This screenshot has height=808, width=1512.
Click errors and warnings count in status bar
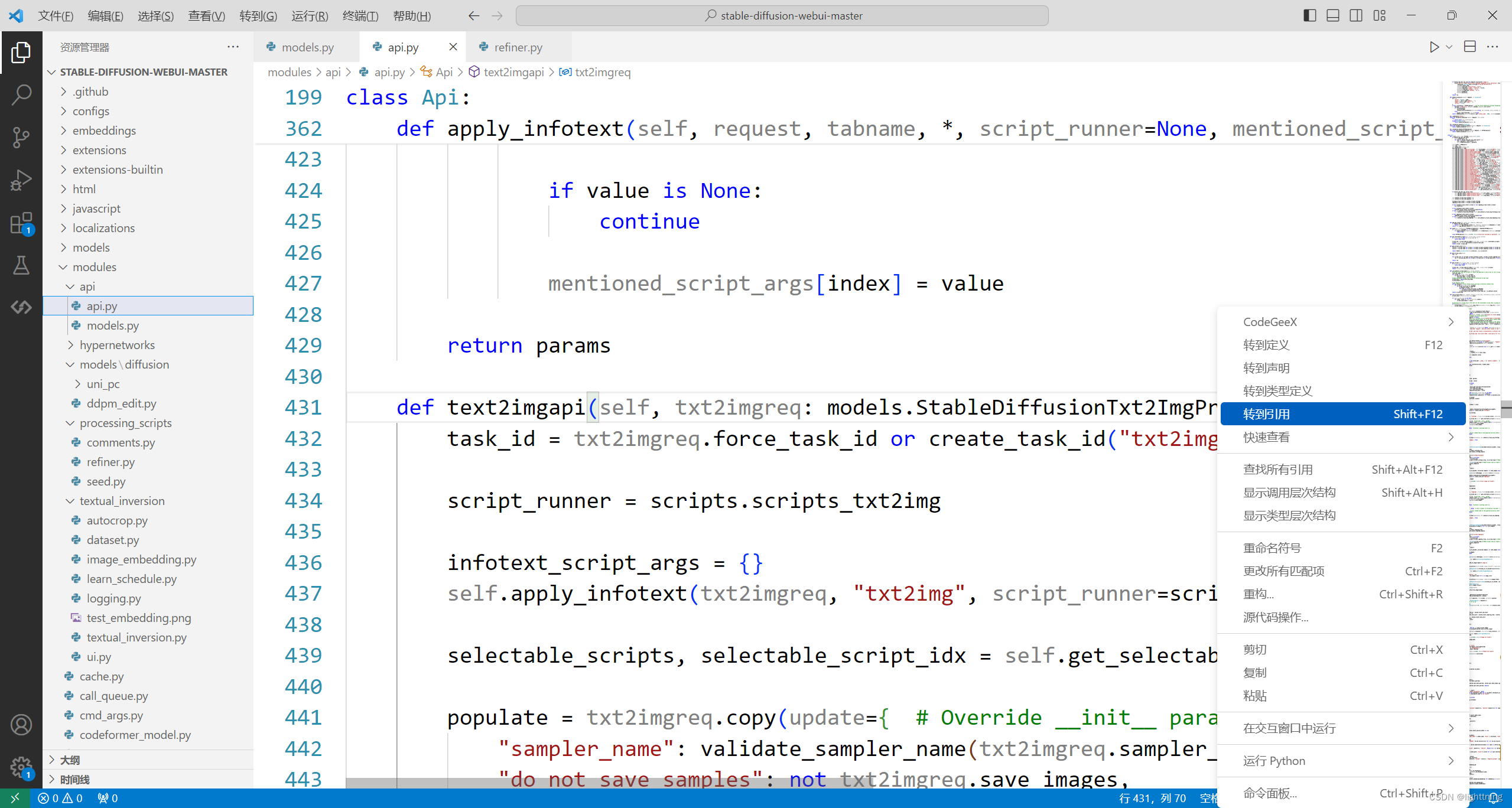[x=60, y=798]
